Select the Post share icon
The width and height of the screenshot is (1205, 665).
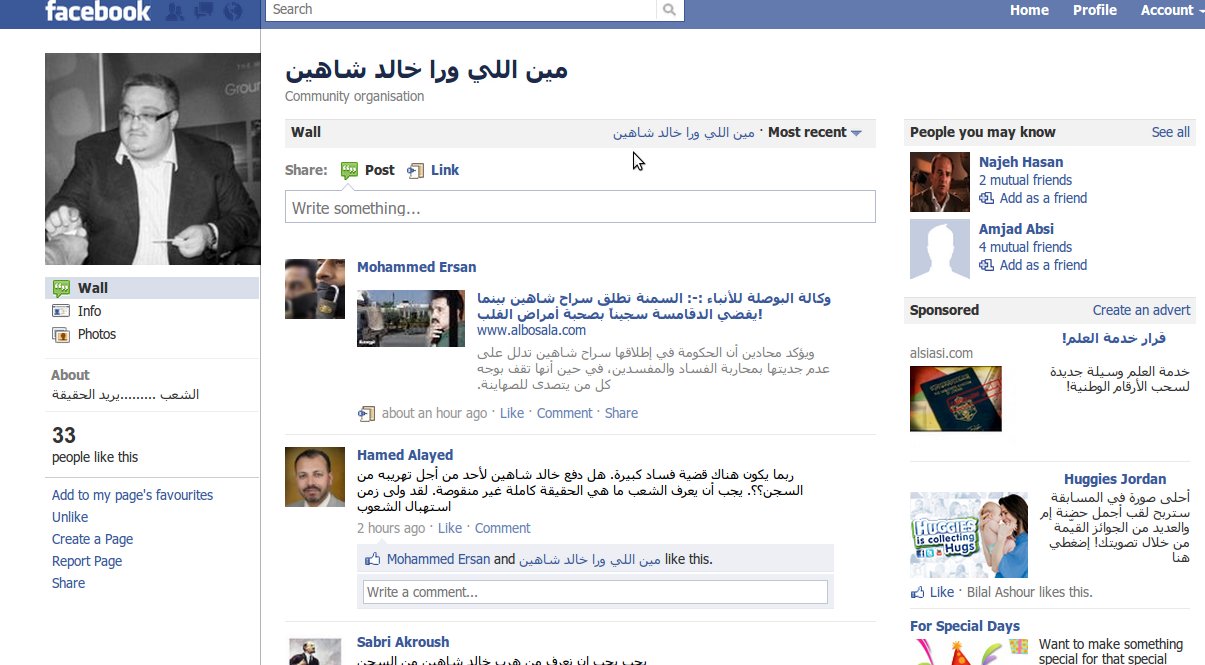349,171
